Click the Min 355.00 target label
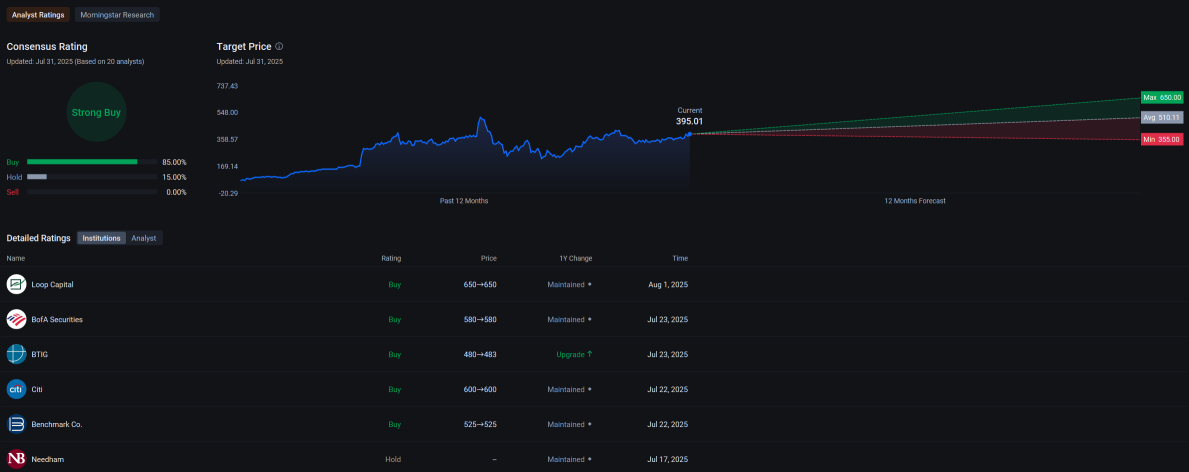 click(x=1162, y=139)
